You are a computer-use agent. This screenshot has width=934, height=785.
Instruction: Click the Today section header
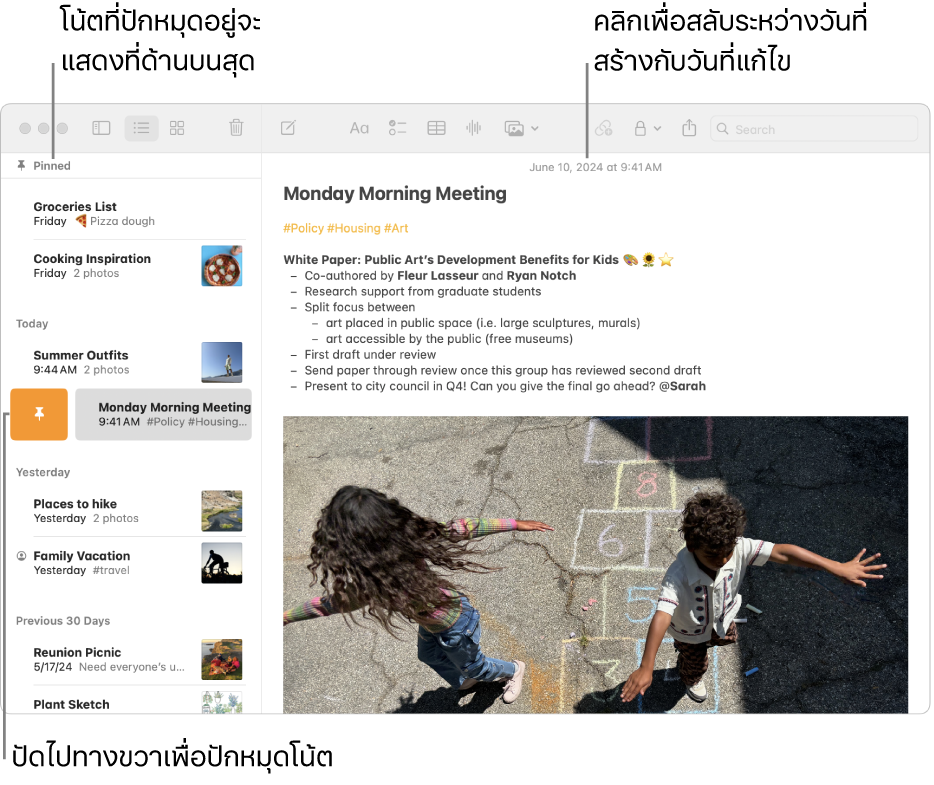pos(32,323)
